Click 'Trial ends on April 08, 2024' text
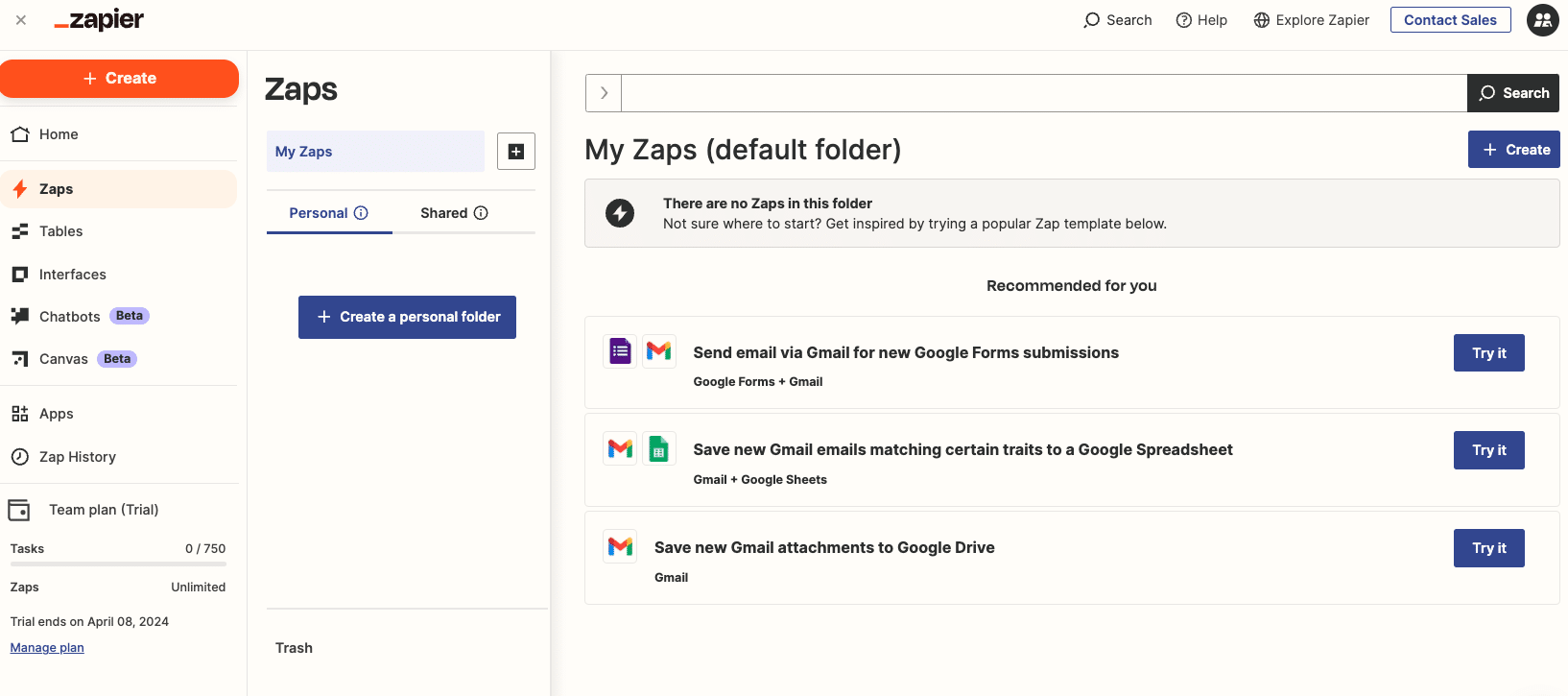1568x696 pixels. 89,622
